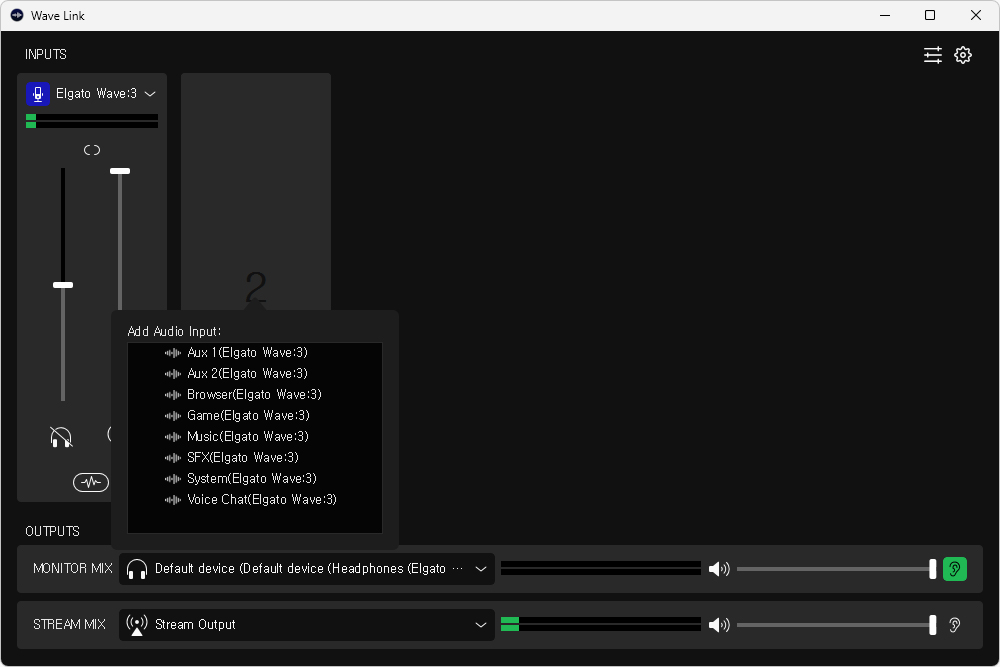Screen dimensions: 1000x667
Task: Close the Wave Link window
Action: tap(976, 15)
